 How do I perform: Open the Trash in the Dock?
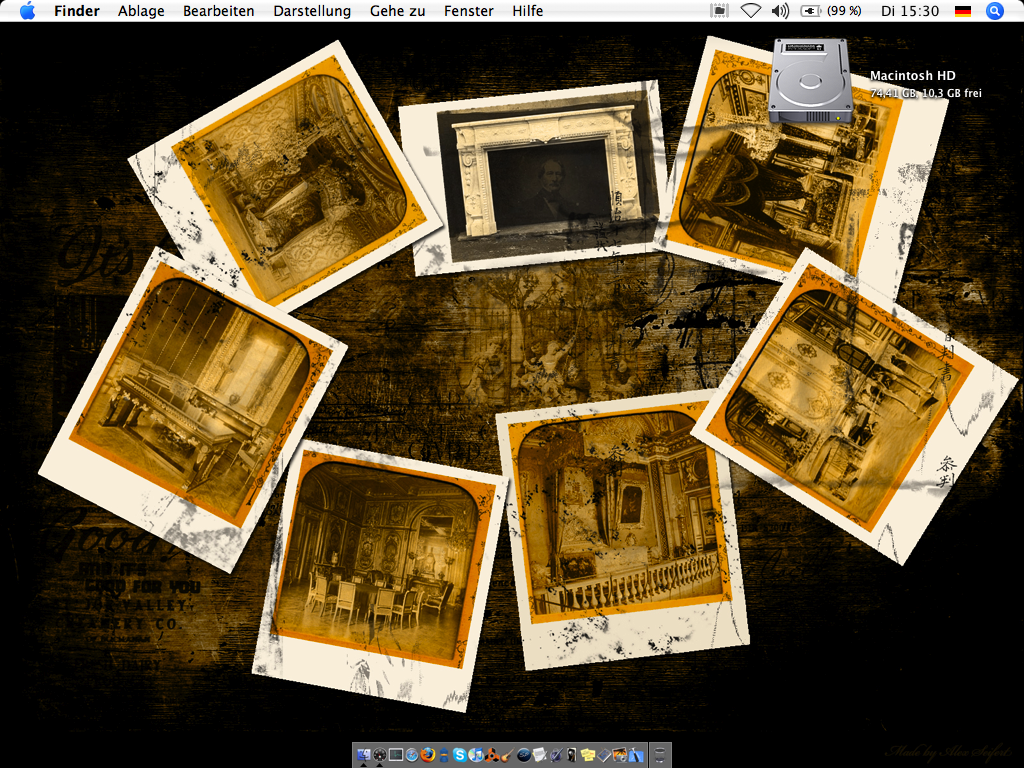click(659, 754)
